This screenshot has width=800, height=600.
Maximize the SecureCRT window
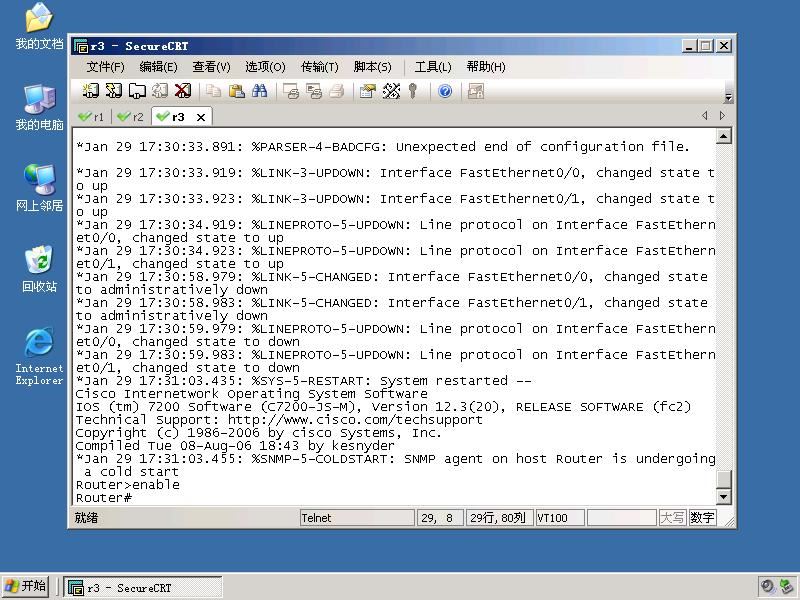tap(706, 46)
